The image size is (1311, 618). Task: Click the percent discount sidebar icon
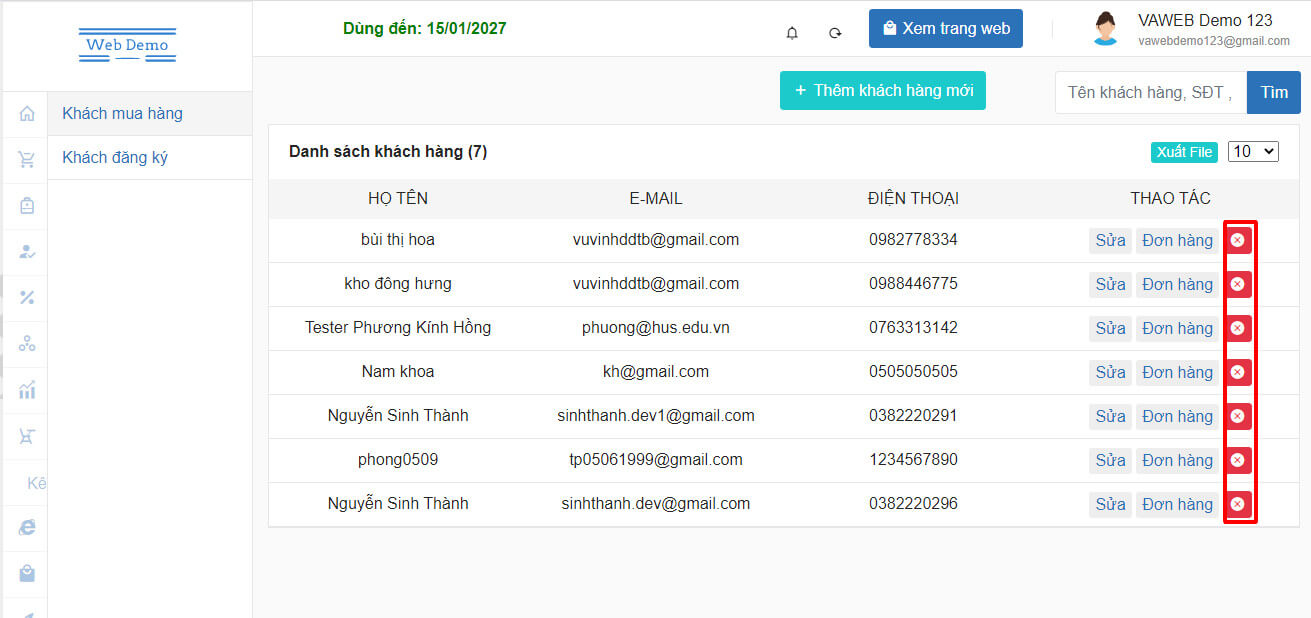coord(27,297)
